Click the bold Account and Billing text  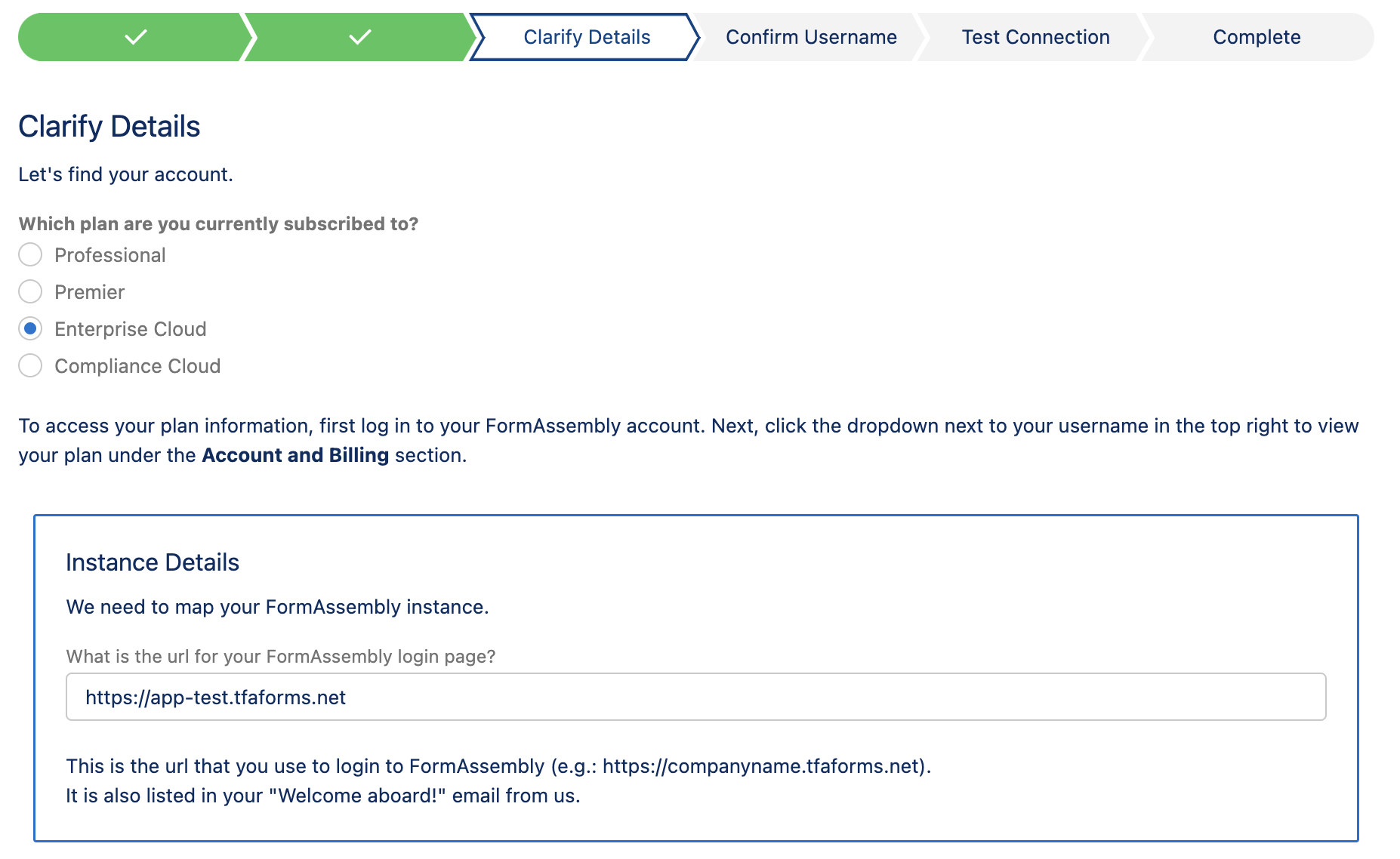(x=295, y=455)
